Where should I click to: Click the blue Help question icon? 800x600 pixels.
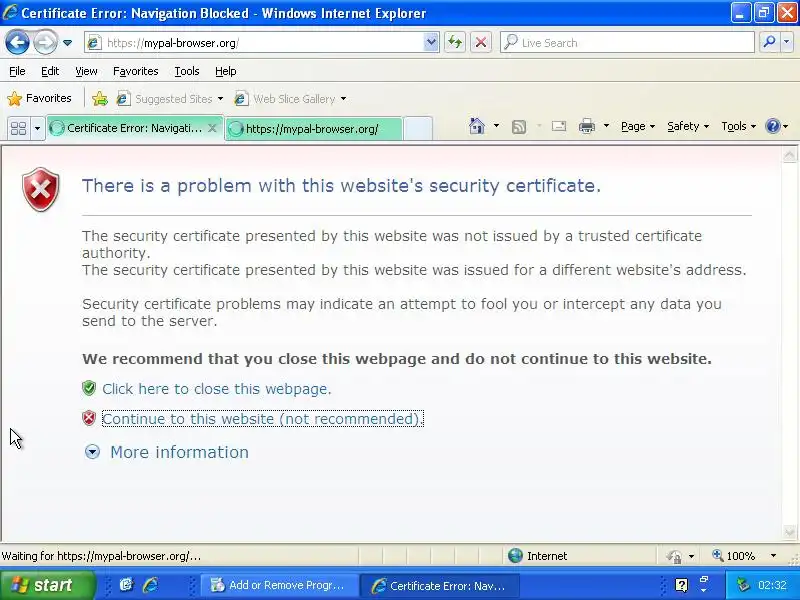773,126
